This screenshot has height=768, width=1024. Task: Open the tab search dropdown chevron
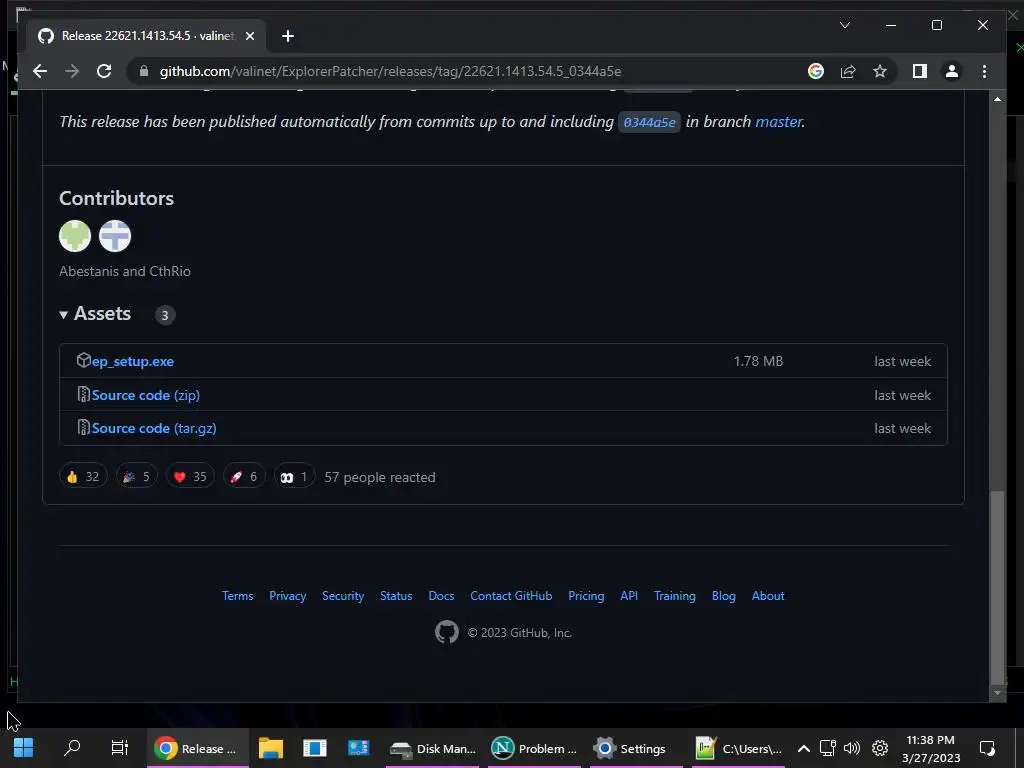[x=844, y=25]
